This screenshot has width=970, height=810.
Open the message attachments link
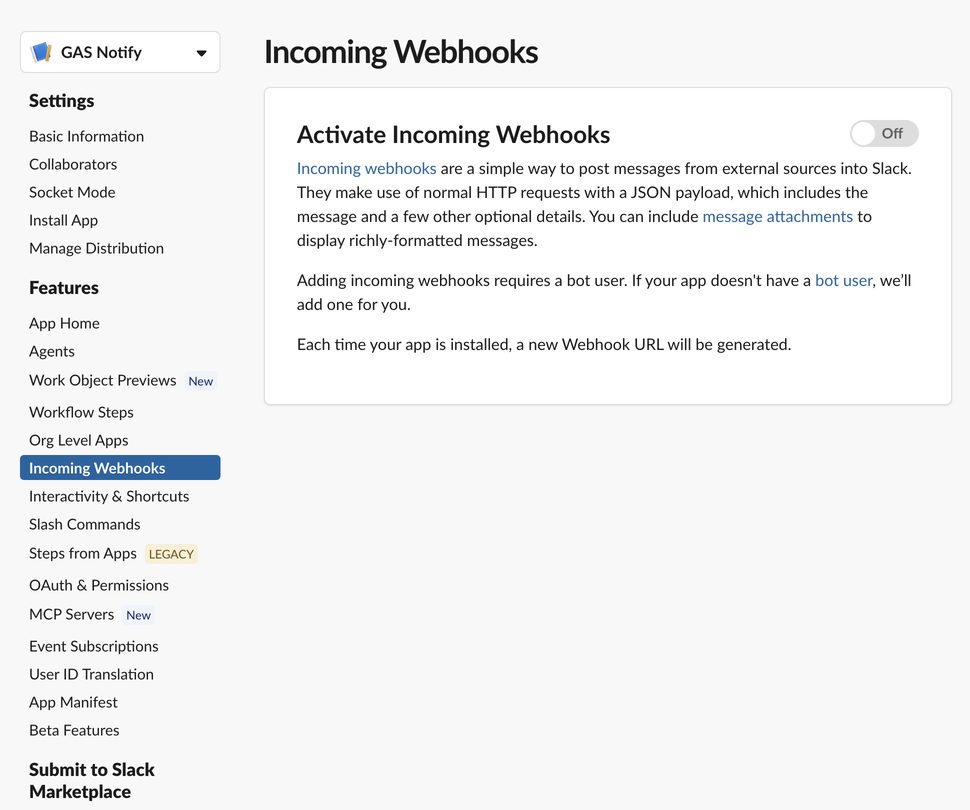point(778,217)
